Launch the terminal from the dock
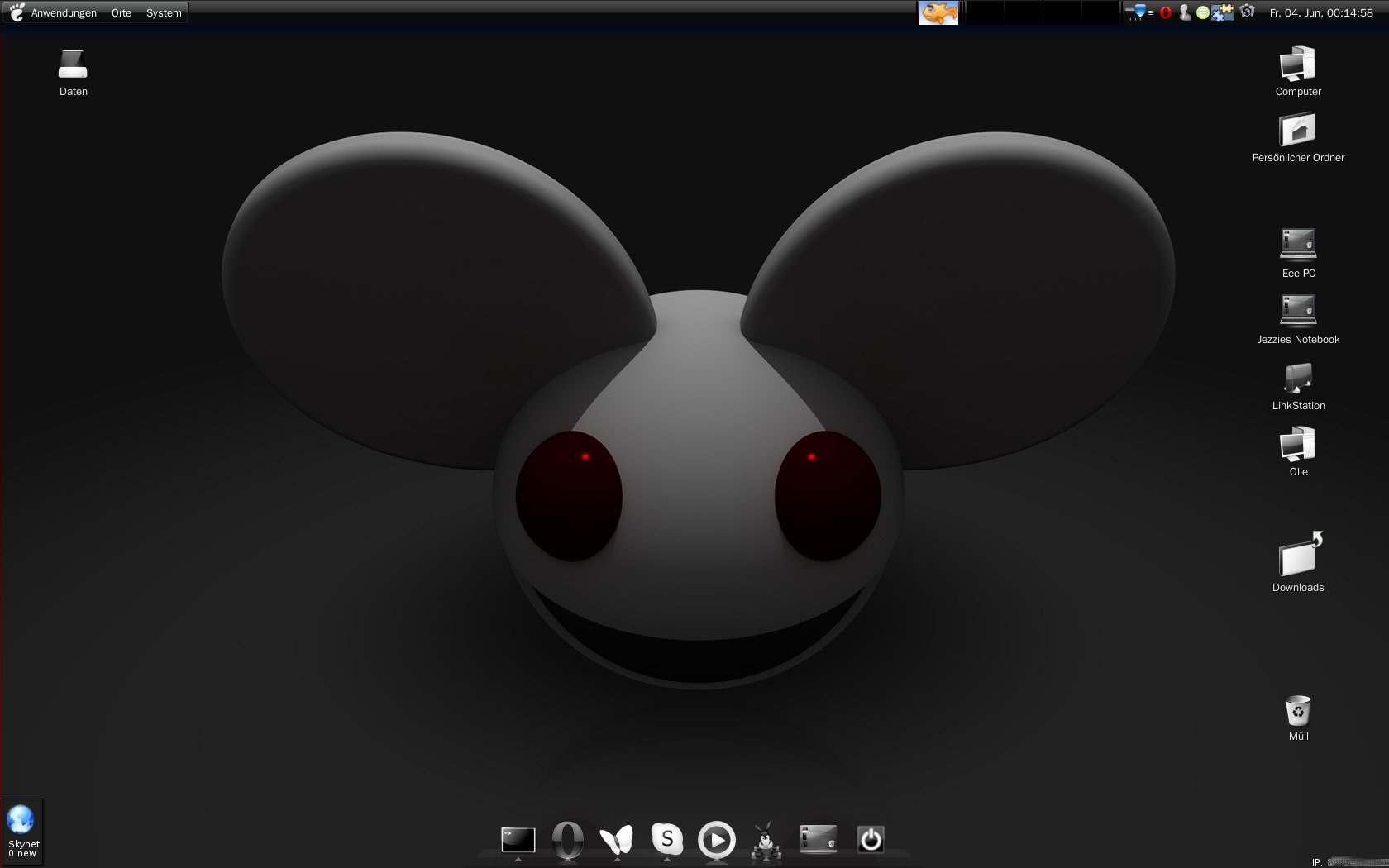This screenshot has height=868, width=1389. coord(518,840)
